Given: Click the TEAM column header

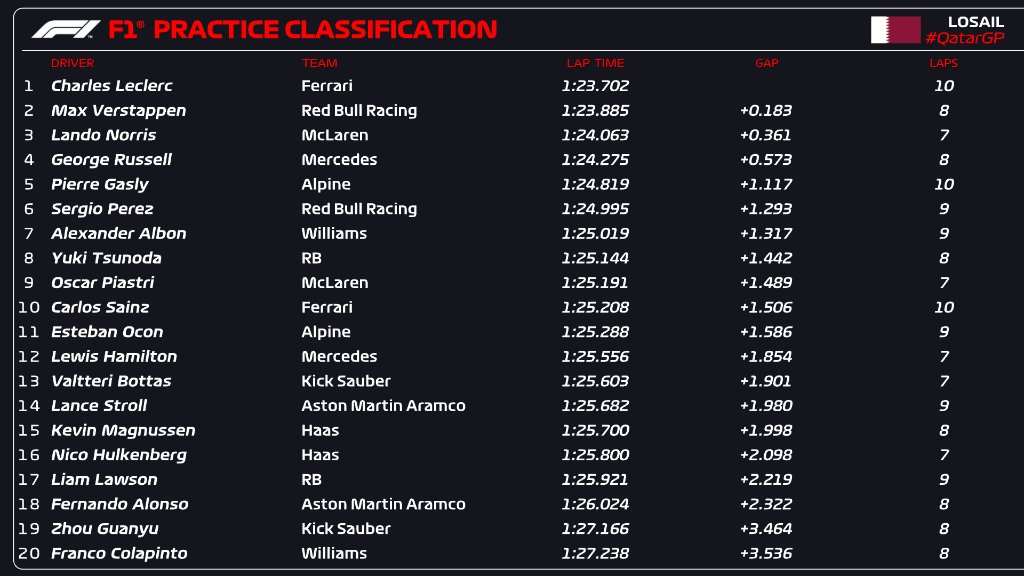Looking at the screenshot, I should tap(319, 63).
